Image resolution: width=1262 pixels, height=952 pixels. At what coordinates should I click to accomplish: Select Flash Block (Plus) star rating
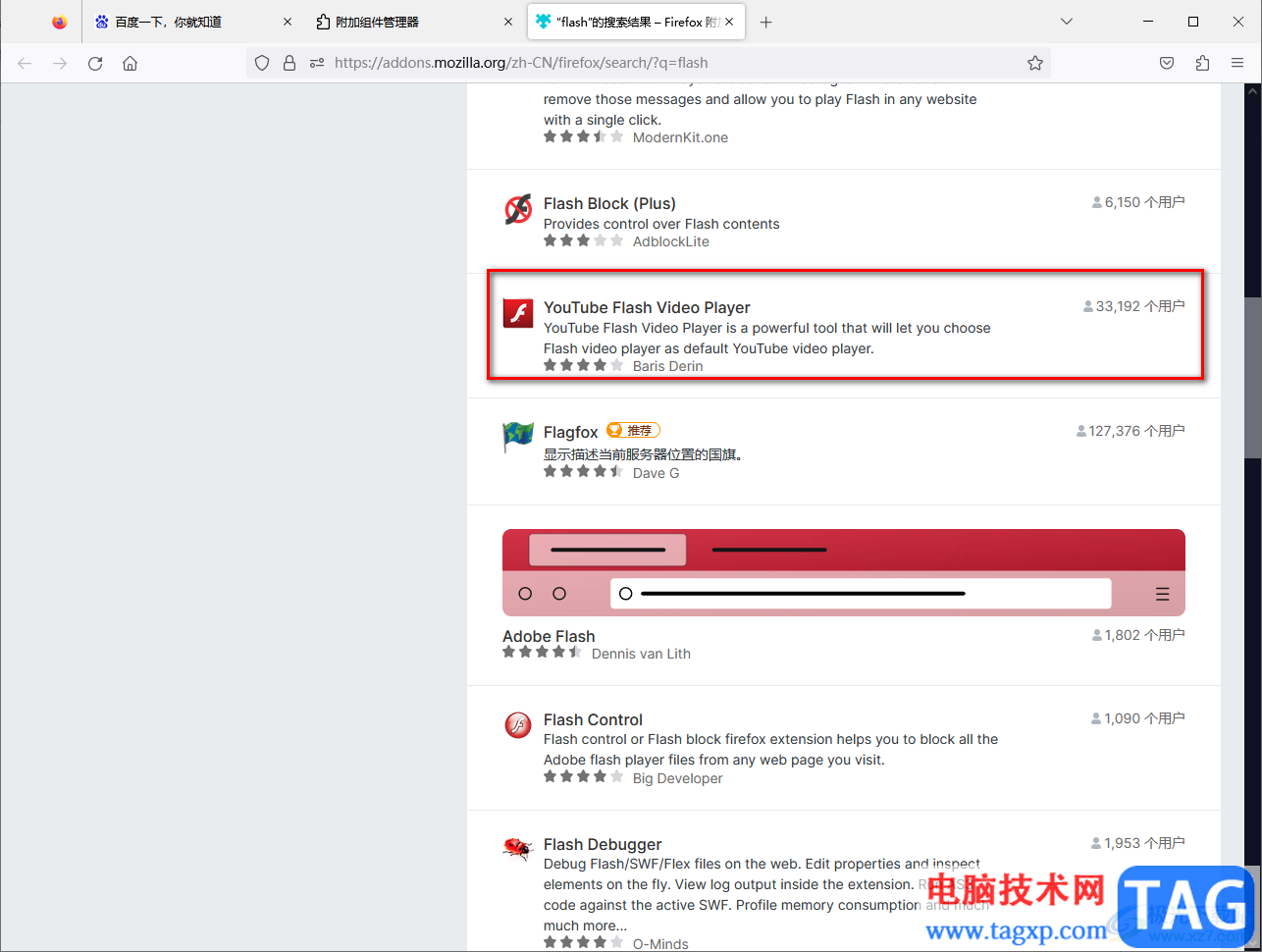pyautogui.click(x=583, y=240)
